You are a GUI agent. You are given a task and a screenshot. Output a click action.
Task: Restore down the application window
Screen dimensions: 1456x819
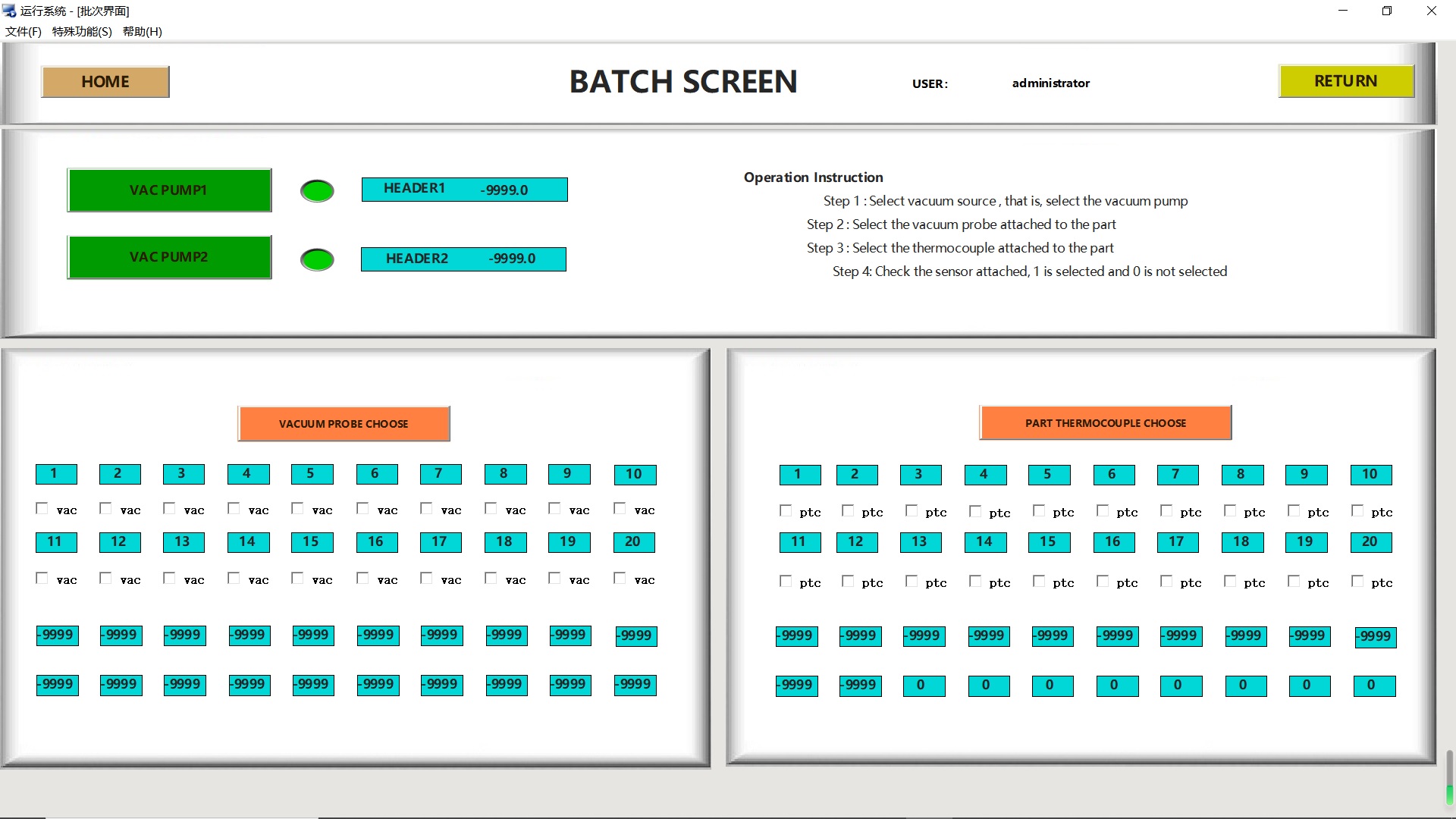(1386, 11)
